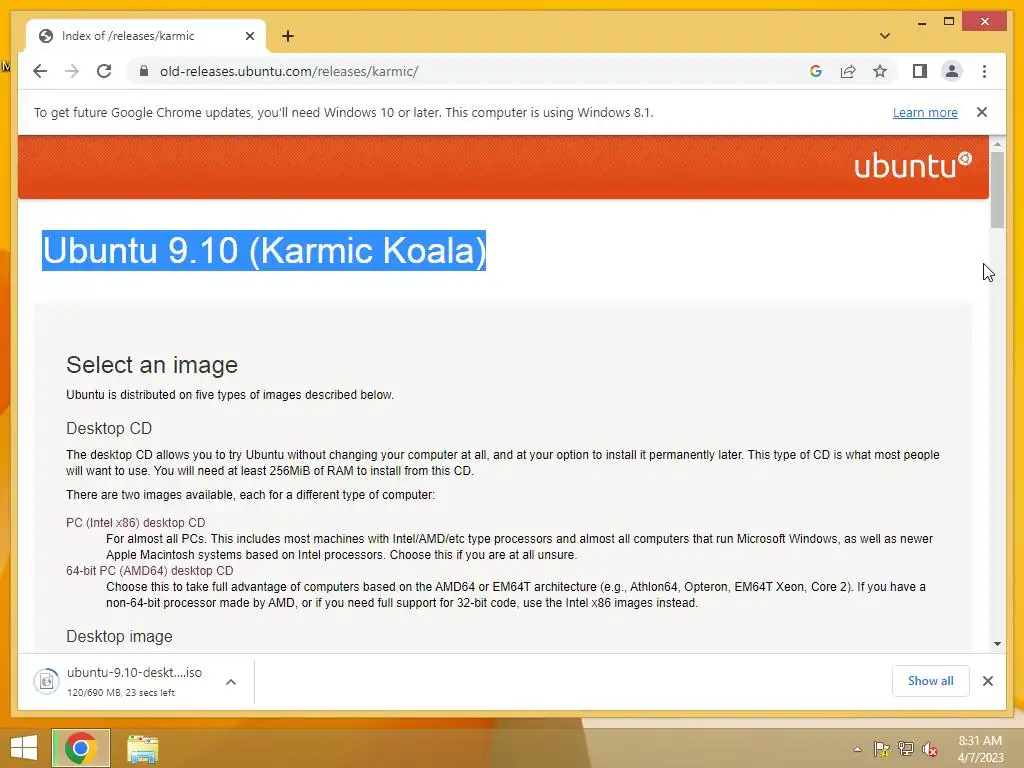Viewport: 1024px width, 768px height.
Task: Open the Chrome profile avatar menu
Action: (952, 71)
